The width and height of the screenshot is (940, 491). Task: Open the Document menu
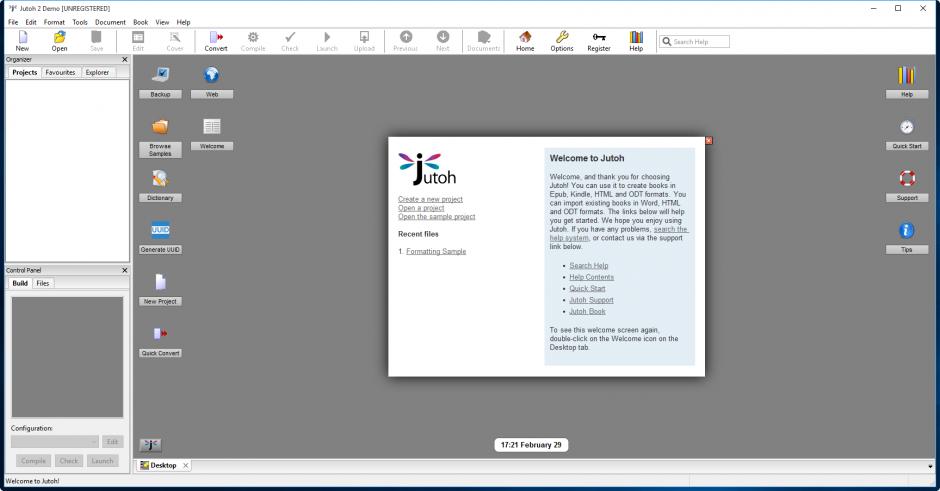(x=110, y=22)
